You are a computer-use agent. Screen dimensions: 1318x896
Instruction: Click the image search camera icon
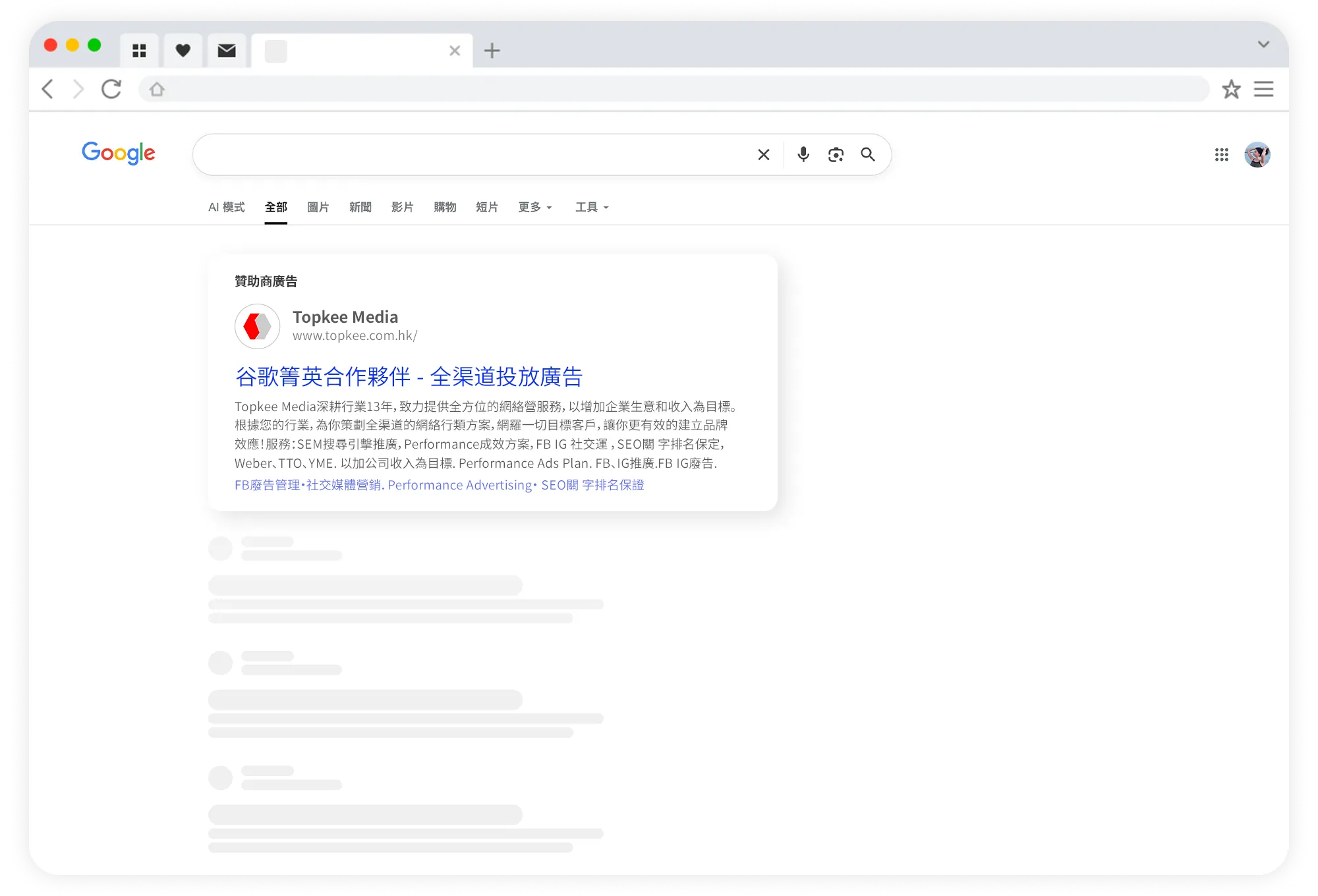(x=836, y=154)
